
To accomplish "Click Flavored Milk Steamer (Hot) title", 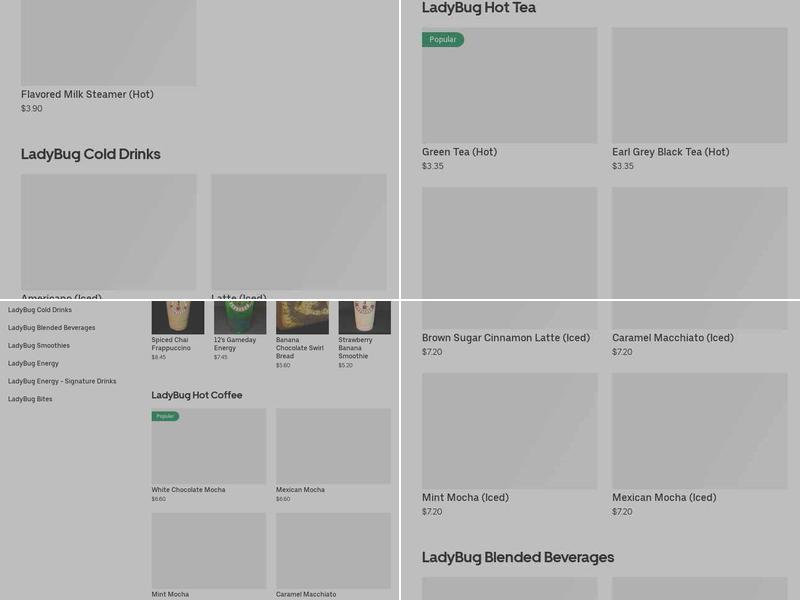I will [x=87, y=94].
